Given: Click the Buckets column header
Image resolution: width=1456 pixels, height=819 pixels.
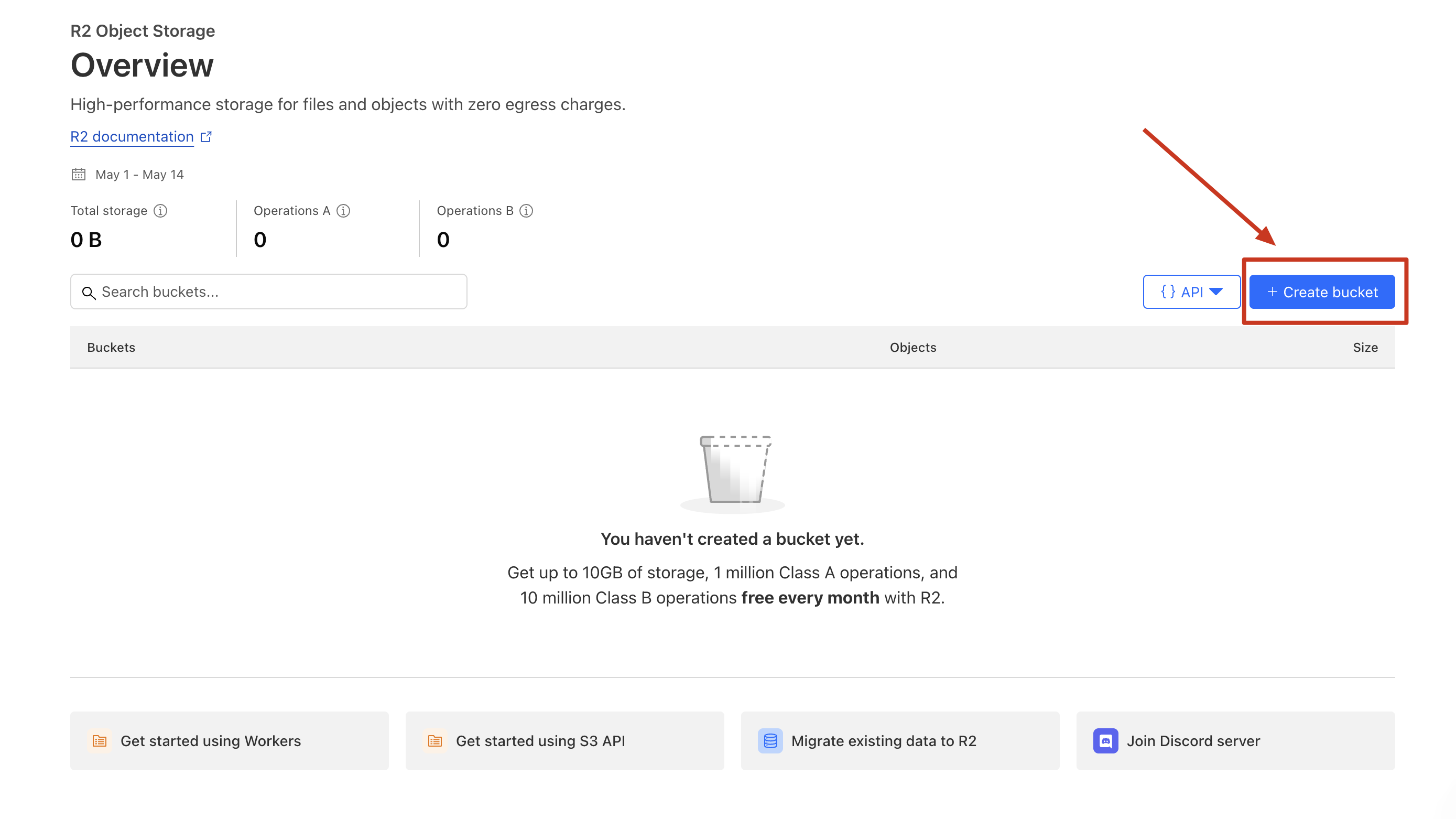Looking at the screenshot, I should pos(111,347).
